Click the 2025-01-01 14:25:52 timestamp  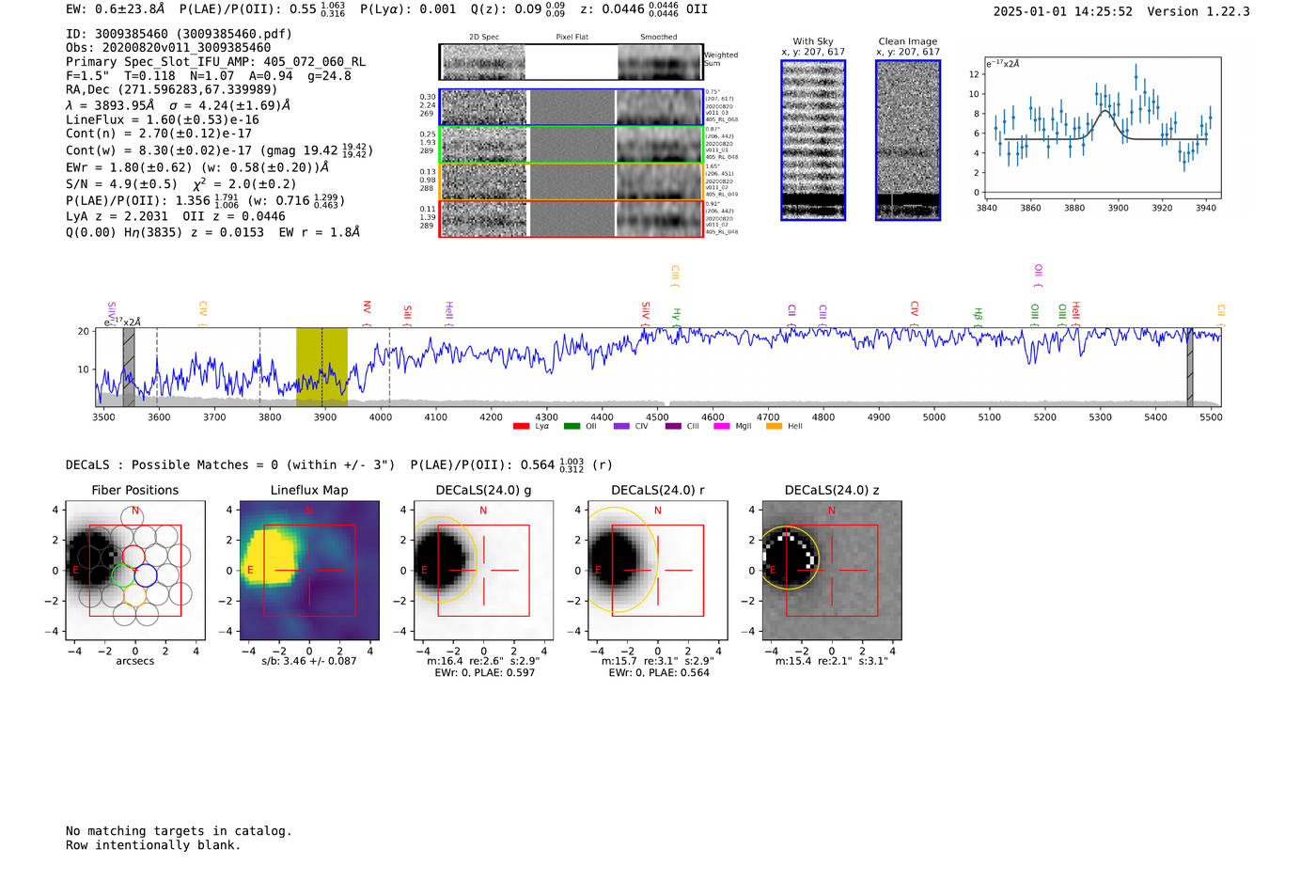pyautogui.click(x=1063, y=11)
